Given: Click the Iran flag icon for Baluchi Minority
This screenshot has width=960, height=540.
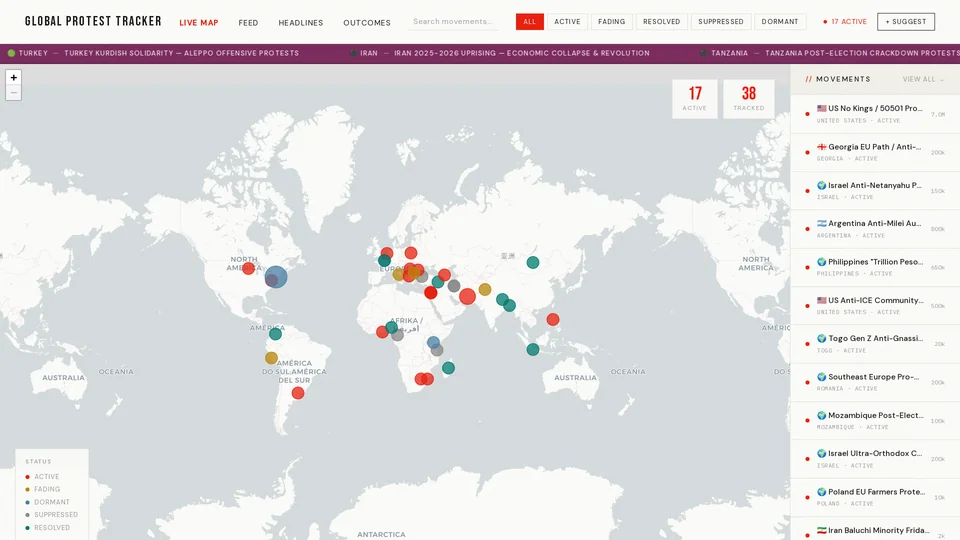Looking at the screenshot, I should click(822, 530).
